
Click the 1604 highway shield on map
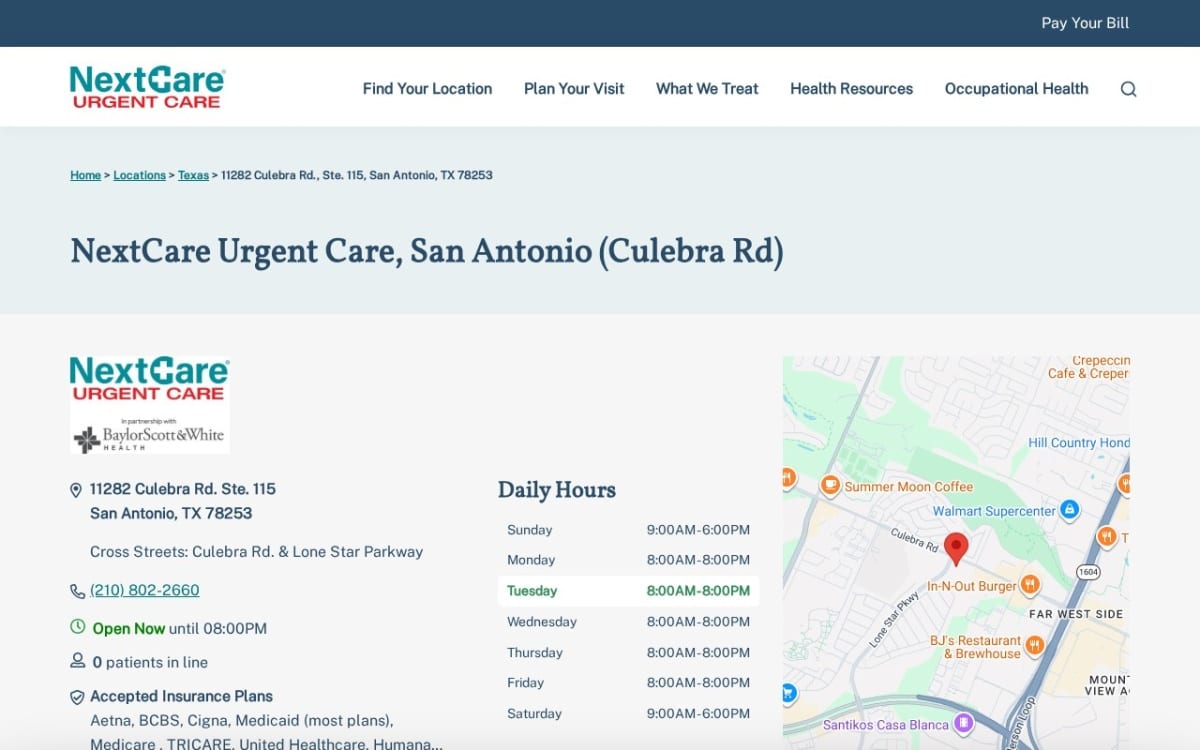coord(1088,572)
